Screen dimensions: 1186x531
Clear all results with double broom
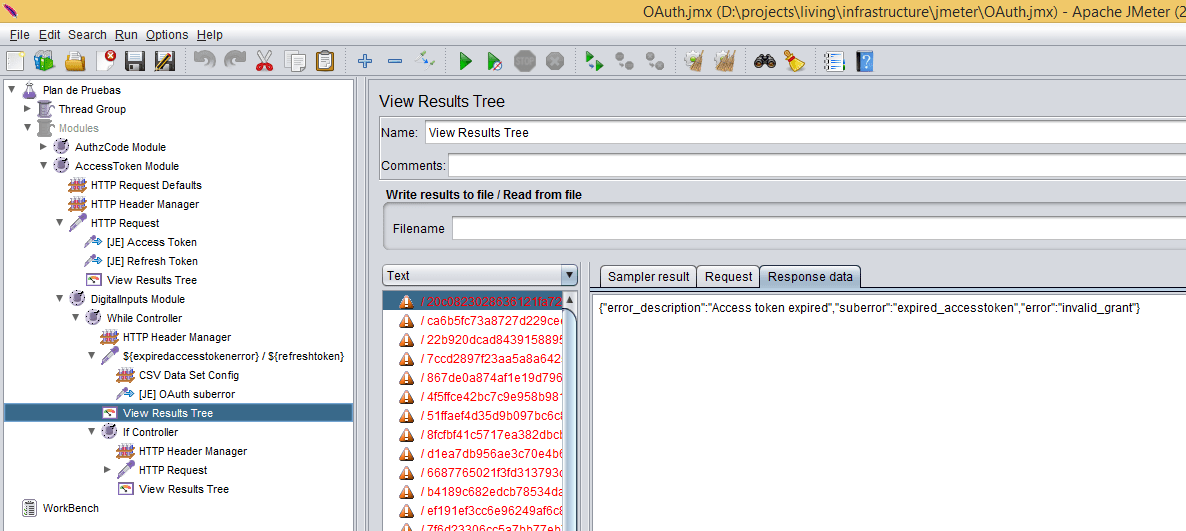[725, 61]
